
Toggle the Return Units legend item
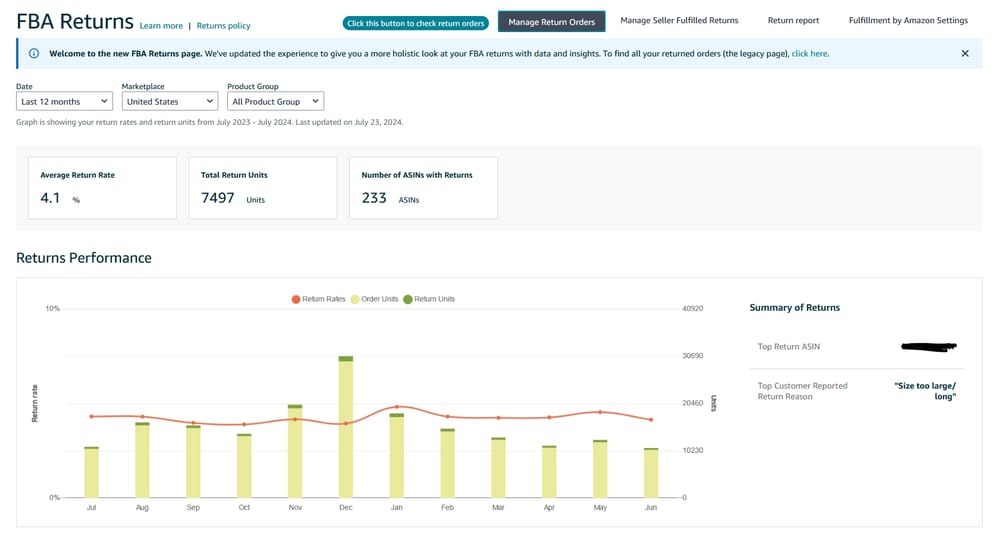point(429,299)
